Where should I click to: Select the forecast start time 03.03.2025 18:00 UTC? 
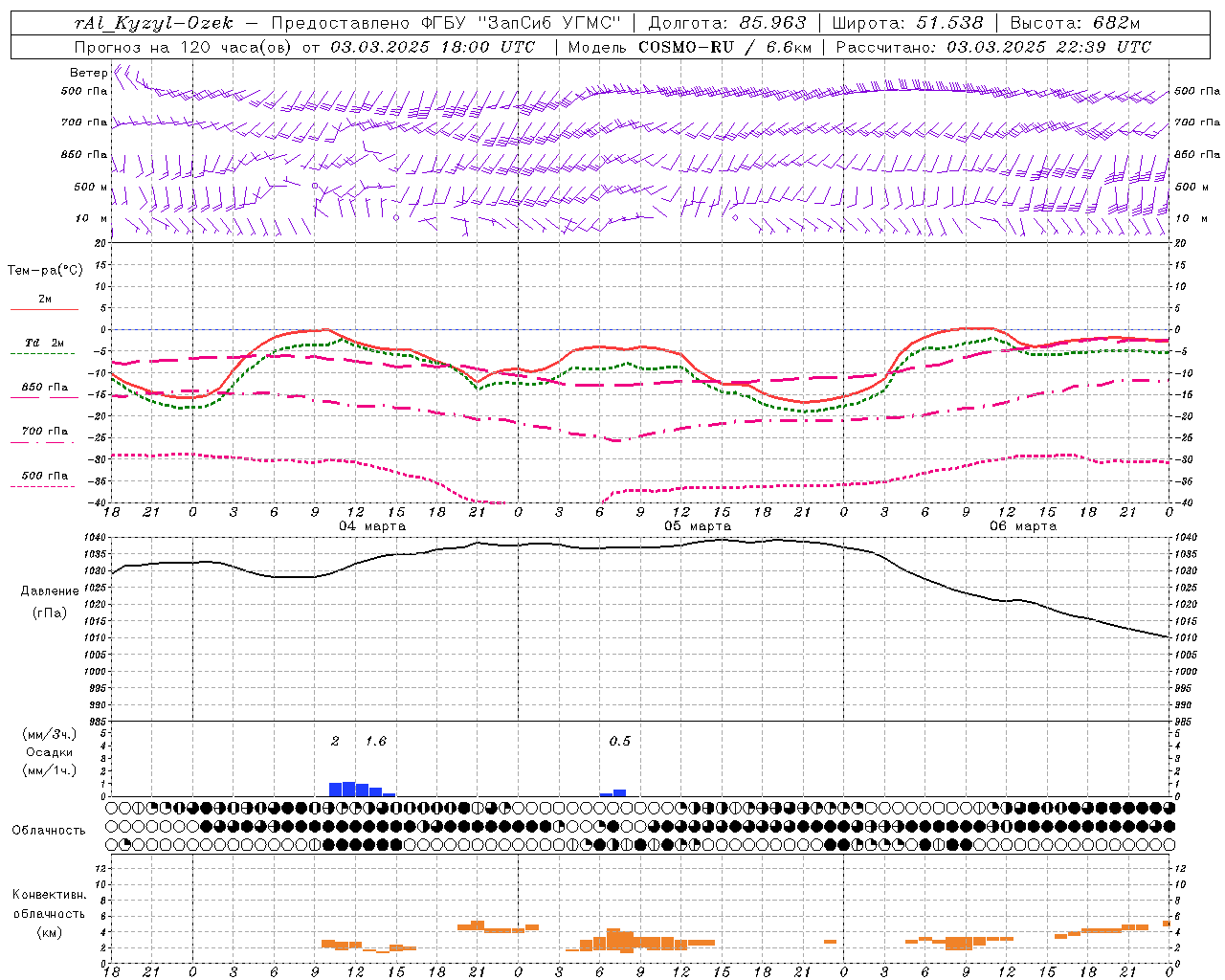coord(433,47)
